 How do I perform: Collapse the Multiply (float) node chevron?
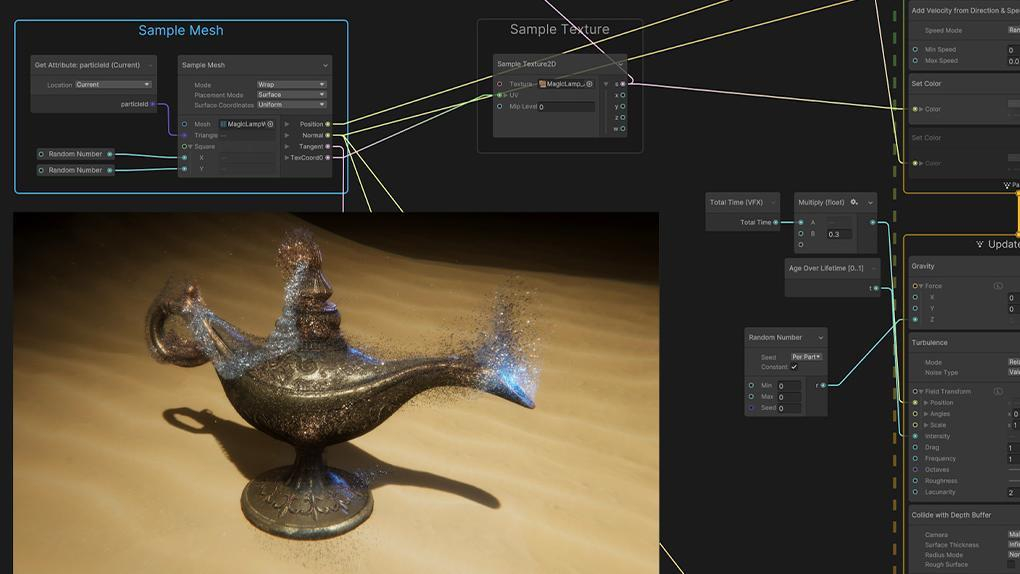870,202
